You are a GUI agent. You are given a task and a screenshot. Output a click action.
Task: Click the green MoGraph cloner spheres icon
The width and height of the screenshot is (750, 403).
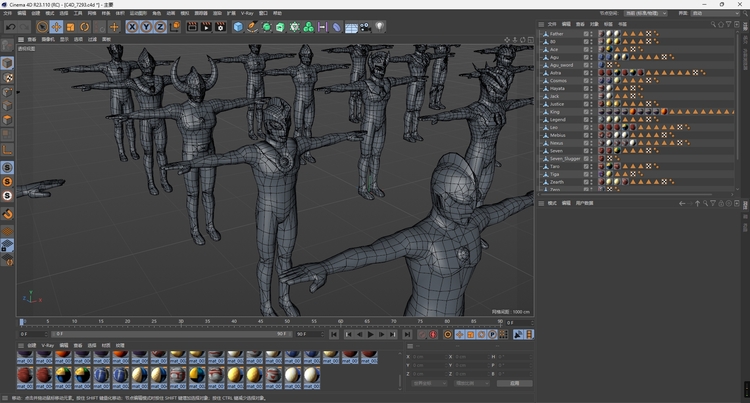(x=309, y=27)
